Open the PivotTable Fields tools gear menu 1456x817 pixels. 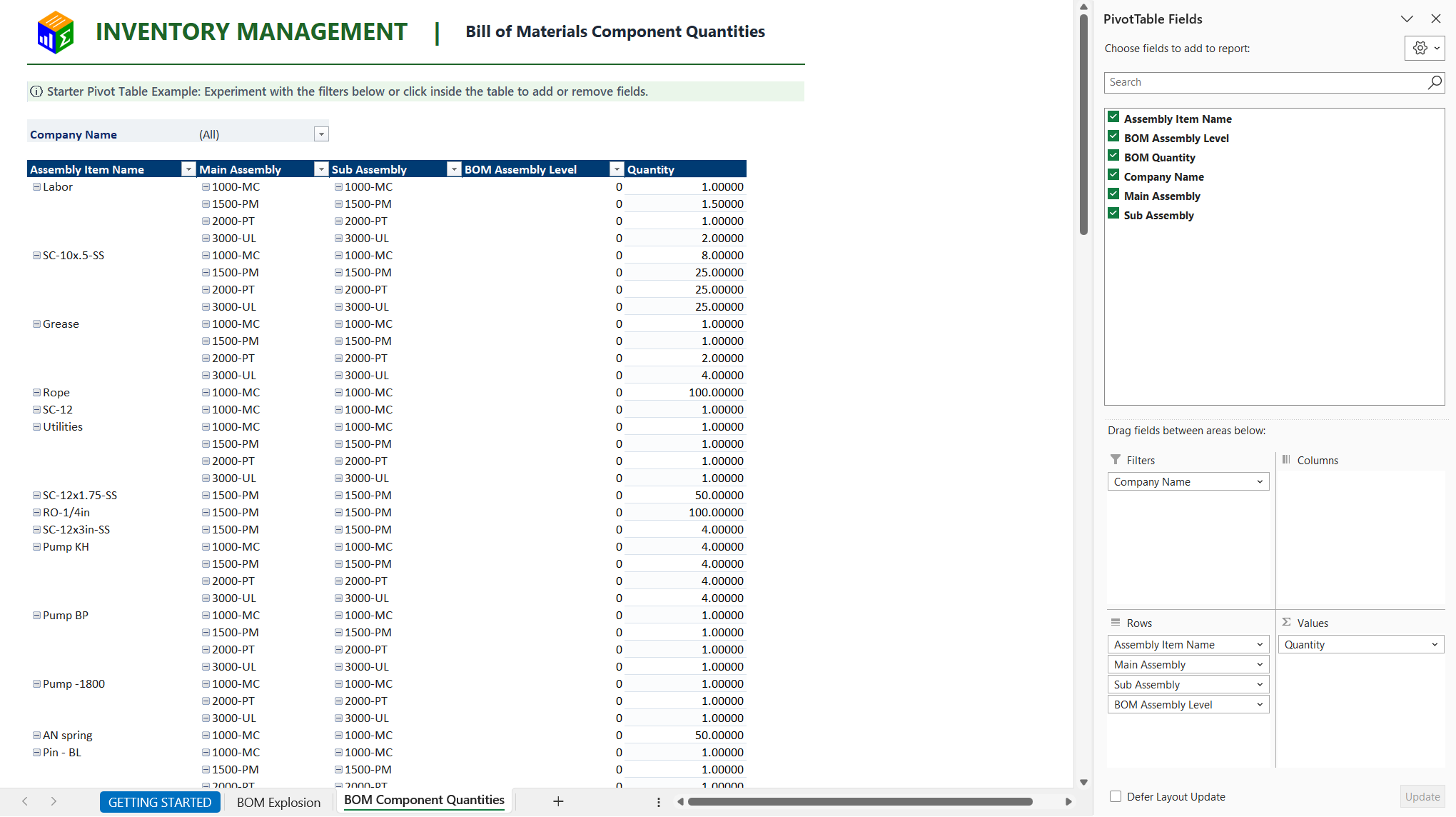click(1425, 48)
